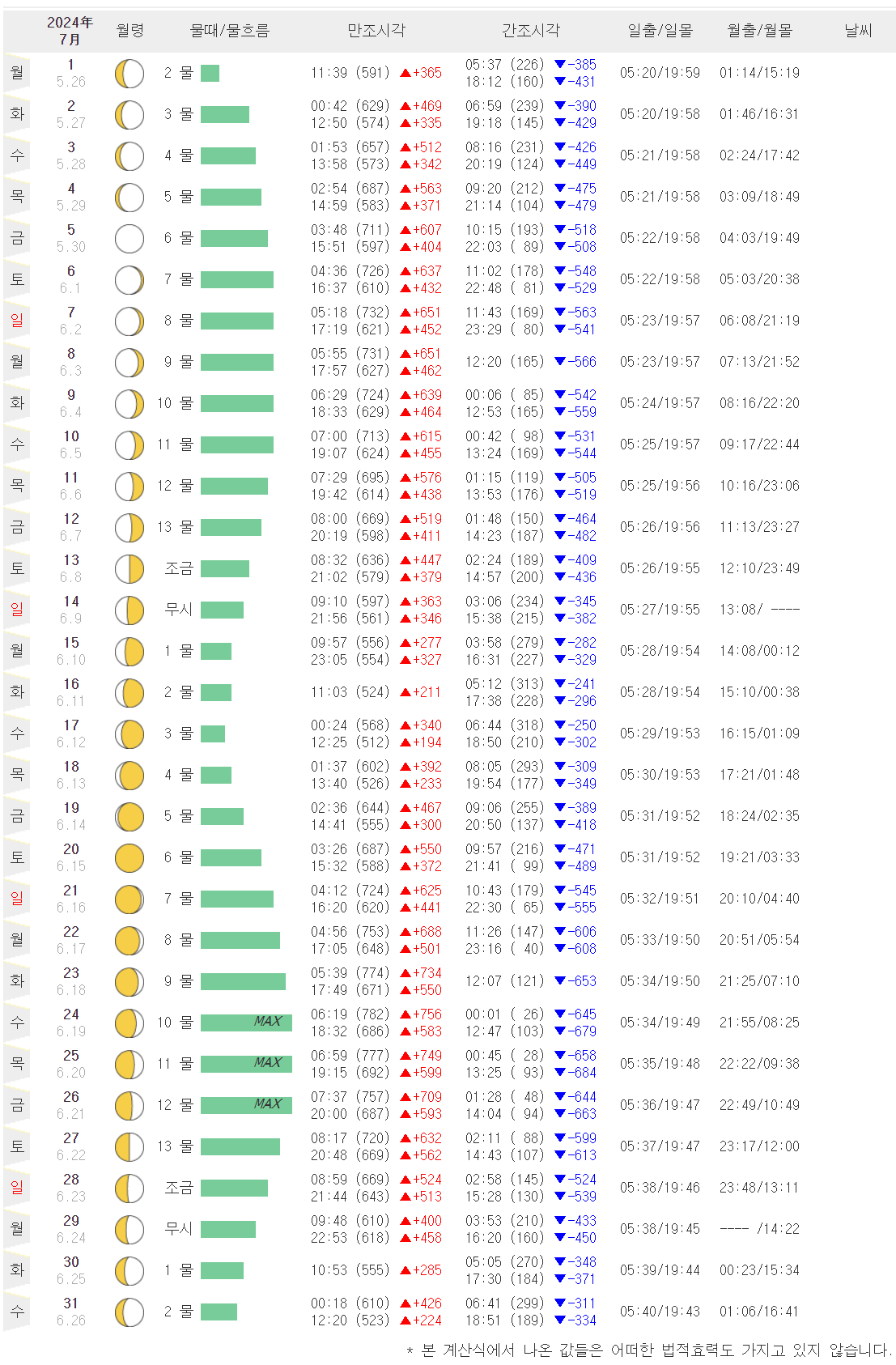Click the green tide bar for July 23
Screen dimensions: 896x1365
(x=243, y=981)
